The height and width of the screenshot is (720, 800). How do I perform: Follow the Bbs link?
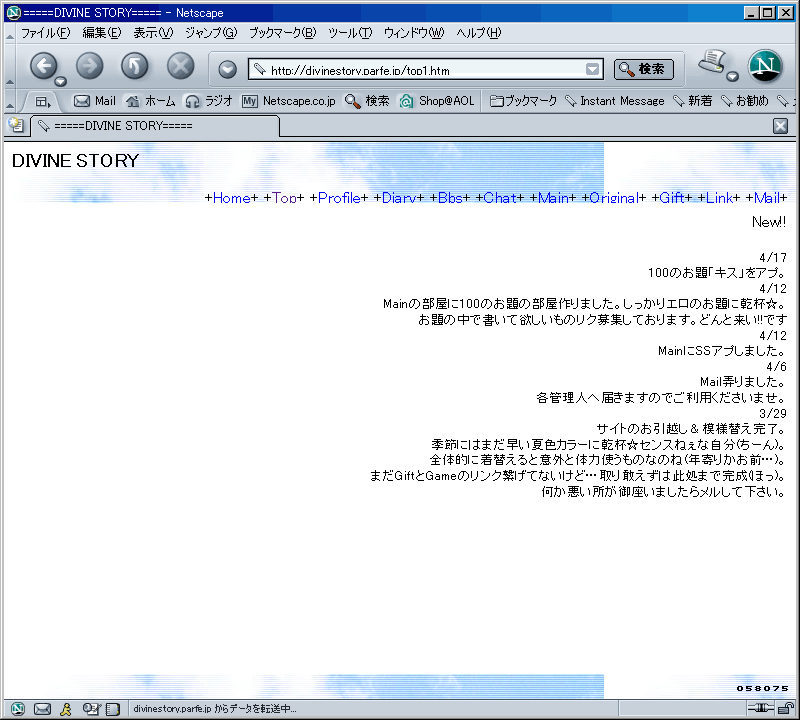click(450, 198)
